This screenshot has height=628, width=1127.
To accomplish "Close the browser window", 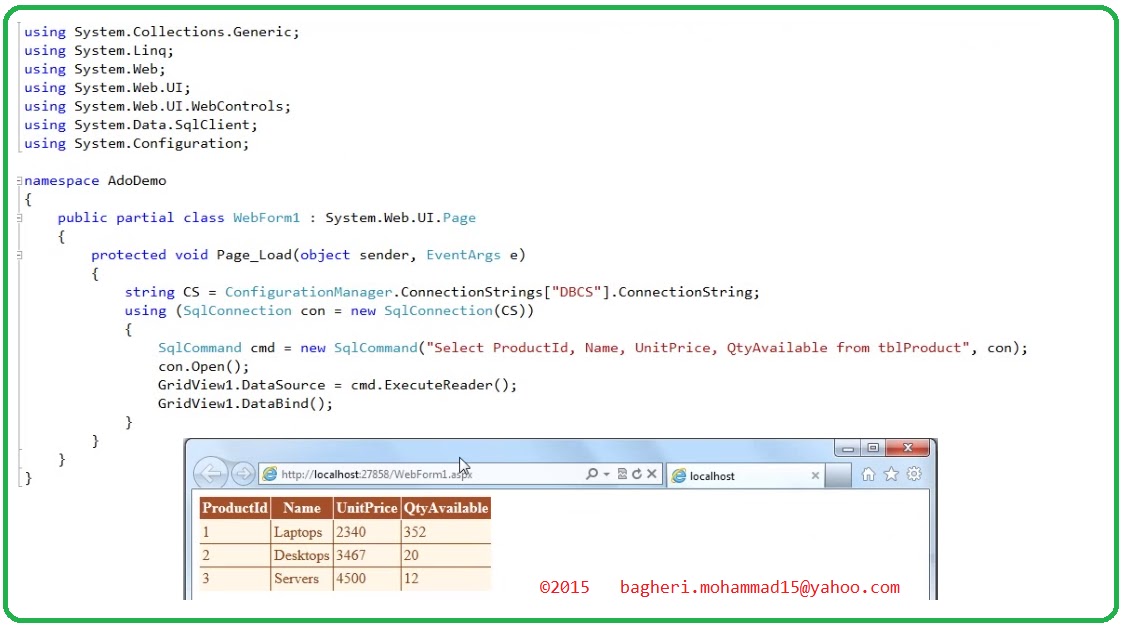I will coord(908,448).
